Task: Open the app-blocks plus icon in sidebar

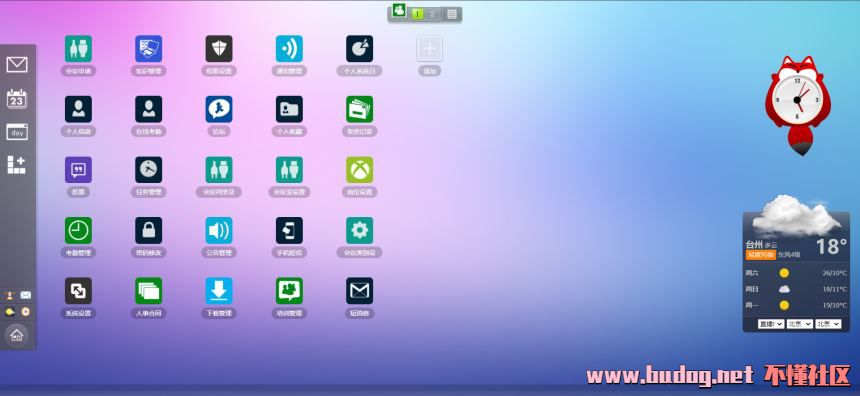Action: point(16,165)
